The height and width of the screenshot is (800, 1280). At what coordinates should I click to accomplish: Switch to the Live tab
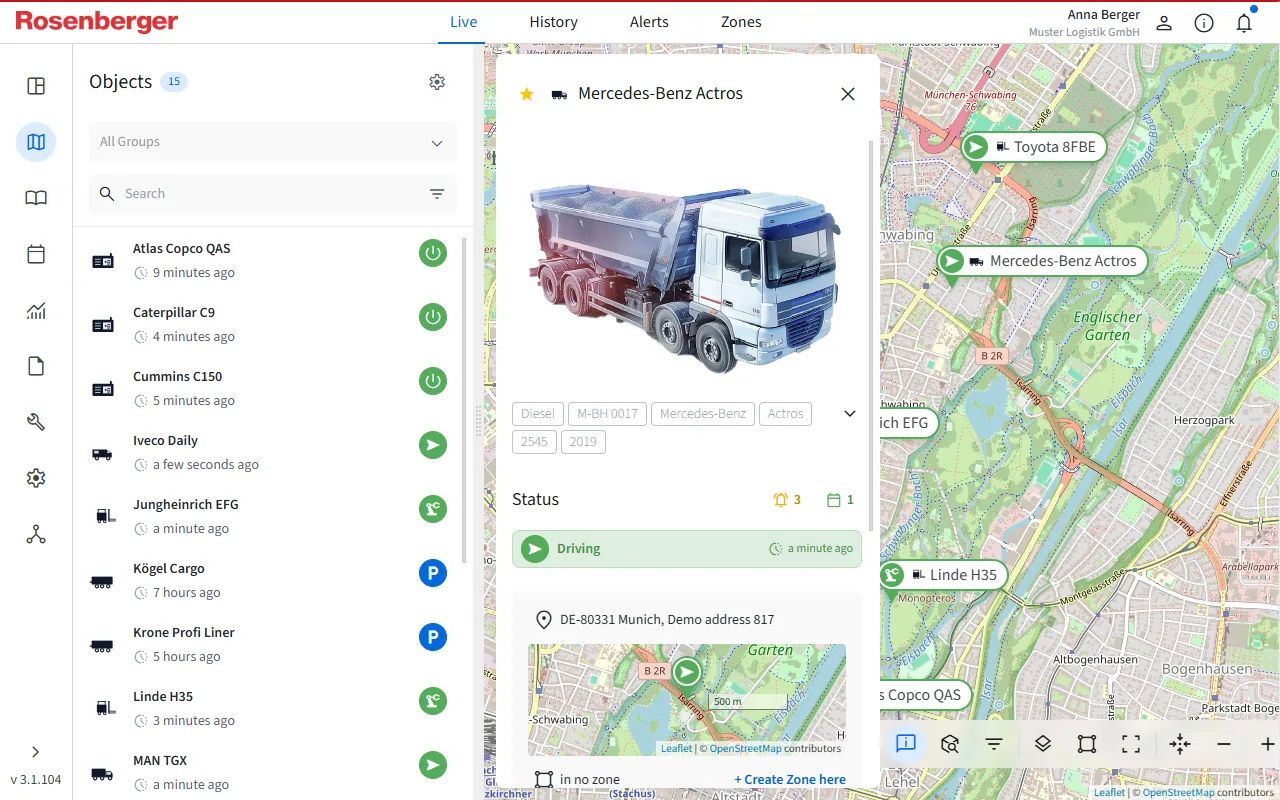click(463, 22)
